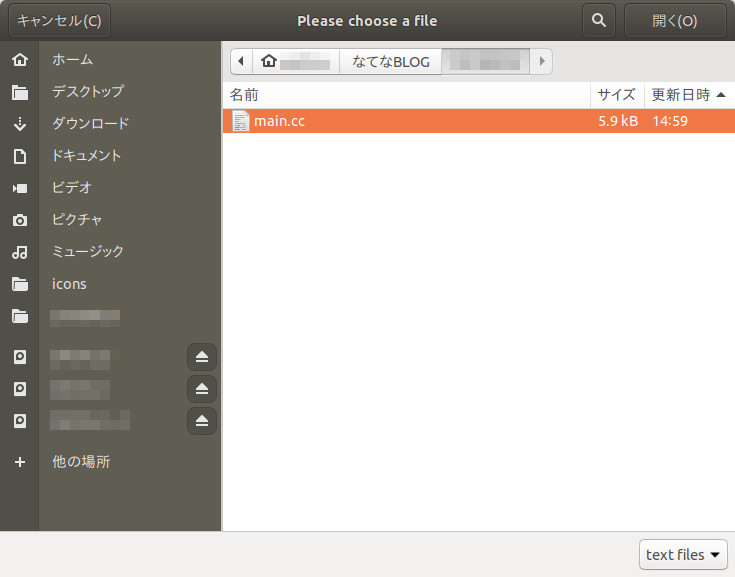Viewport: 735px width, 577px height.
Task: Click the Home icon in the sidebar
Action: pyautogui.click(x=20, y=60)
